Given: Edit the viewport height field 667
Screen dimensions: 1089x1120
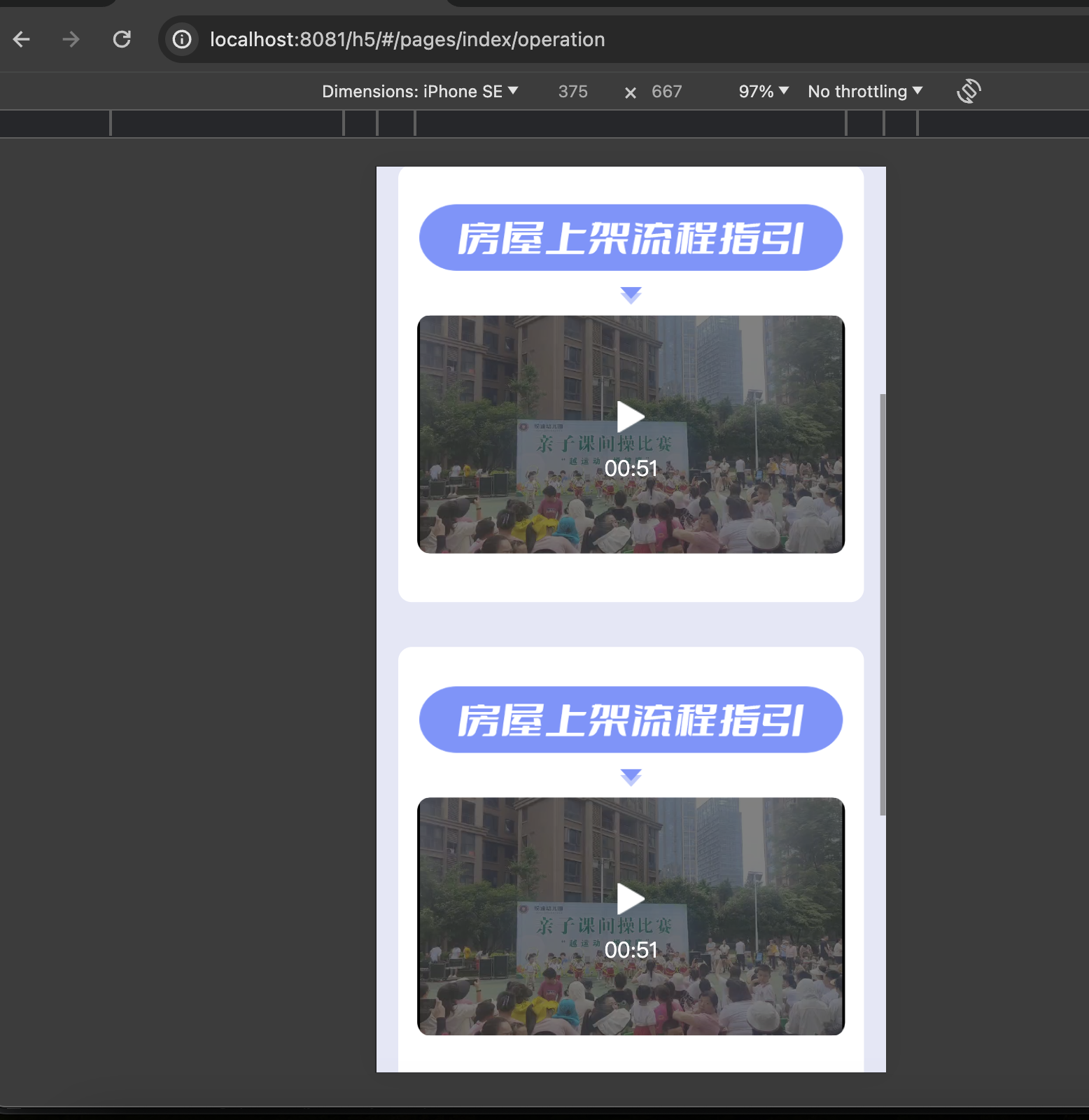Looking at the screenshot, I should pyautogui.click(x=666, y=92).
